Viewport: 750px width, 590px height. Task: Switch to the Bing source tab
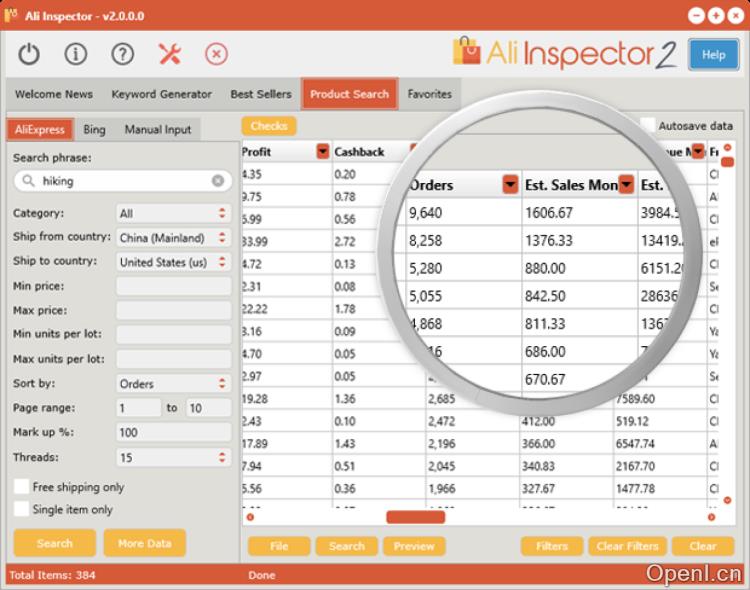click(94, 130)
